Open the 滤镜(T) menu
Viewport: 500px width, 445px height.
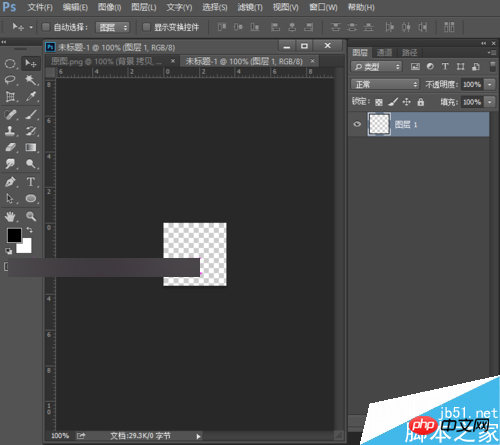pos(250,7)
